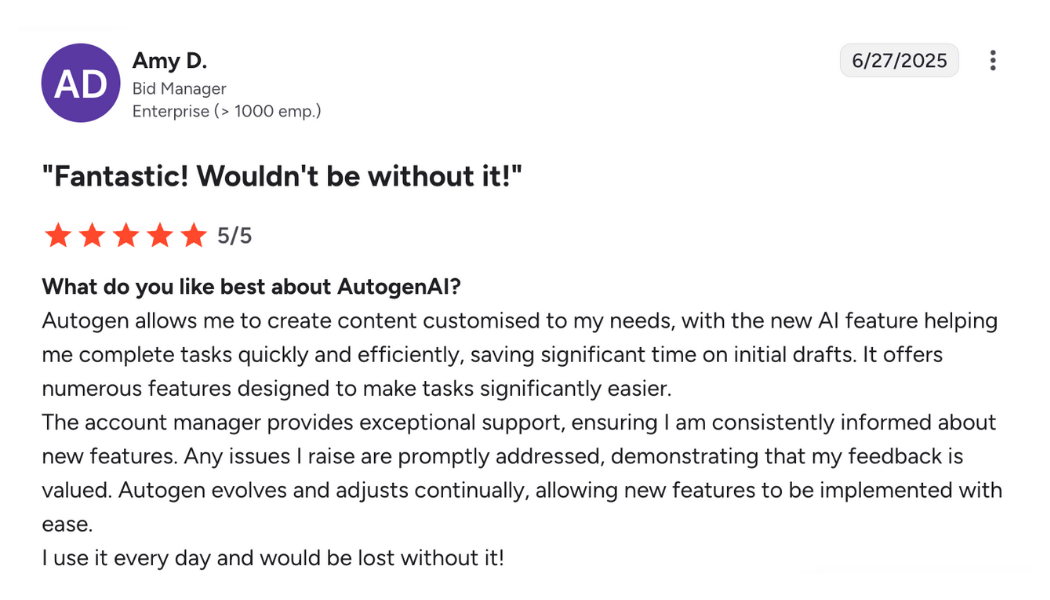Click the "What do you like best" heading
The height and width of the screenshot is (600, 1050).
point(251,288)
